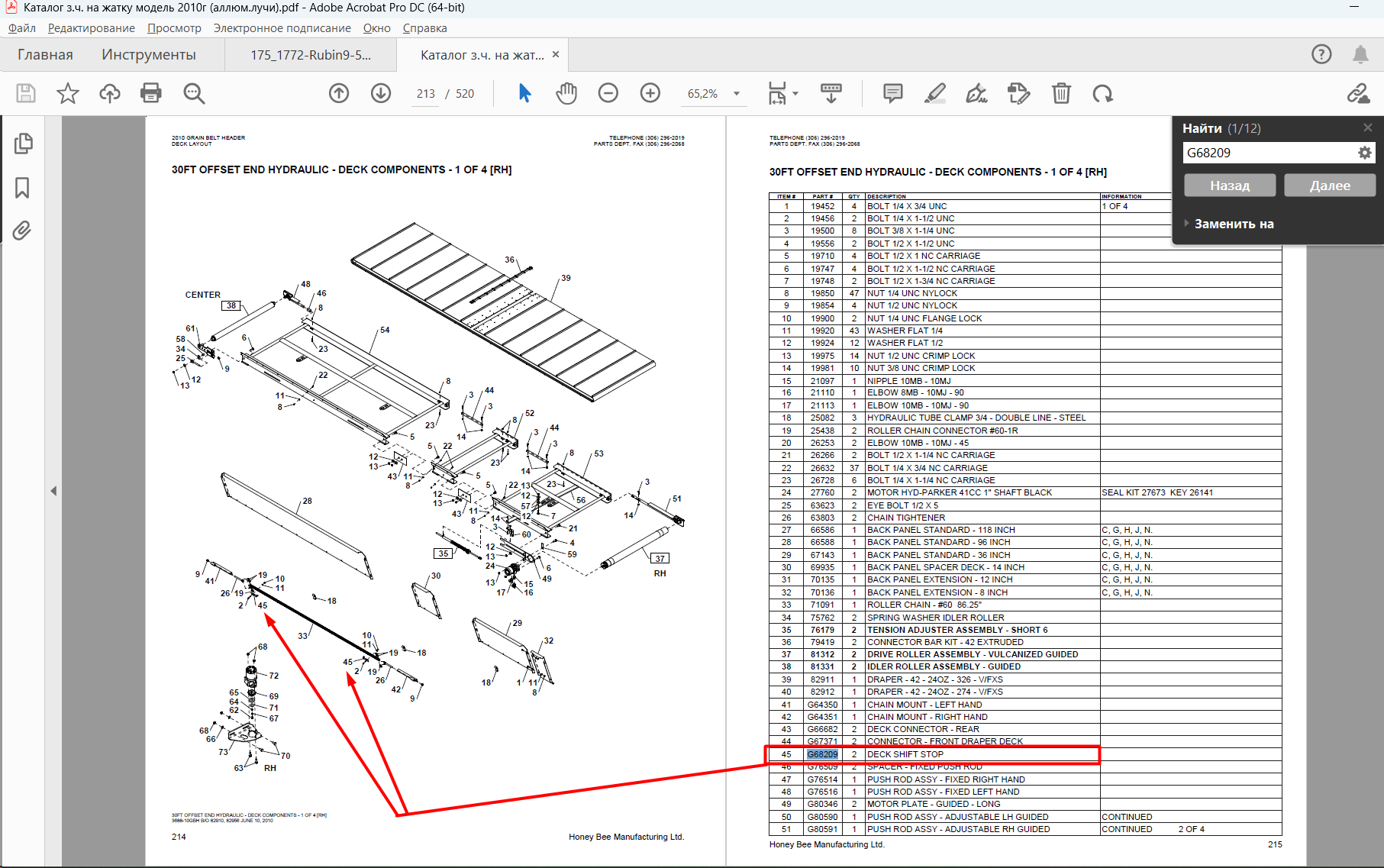Expand the Заменить на section

click(x=1229, y=224)
